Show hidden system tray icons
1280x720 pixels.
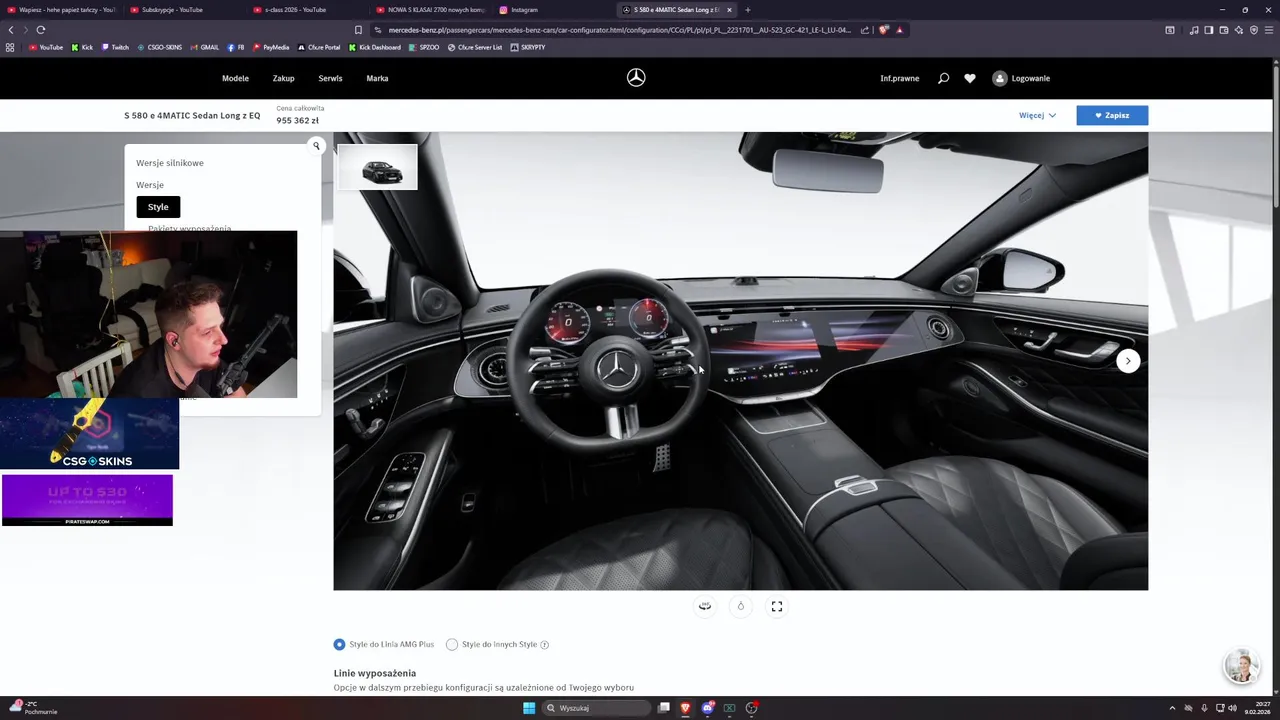[x=1173, y=708]
